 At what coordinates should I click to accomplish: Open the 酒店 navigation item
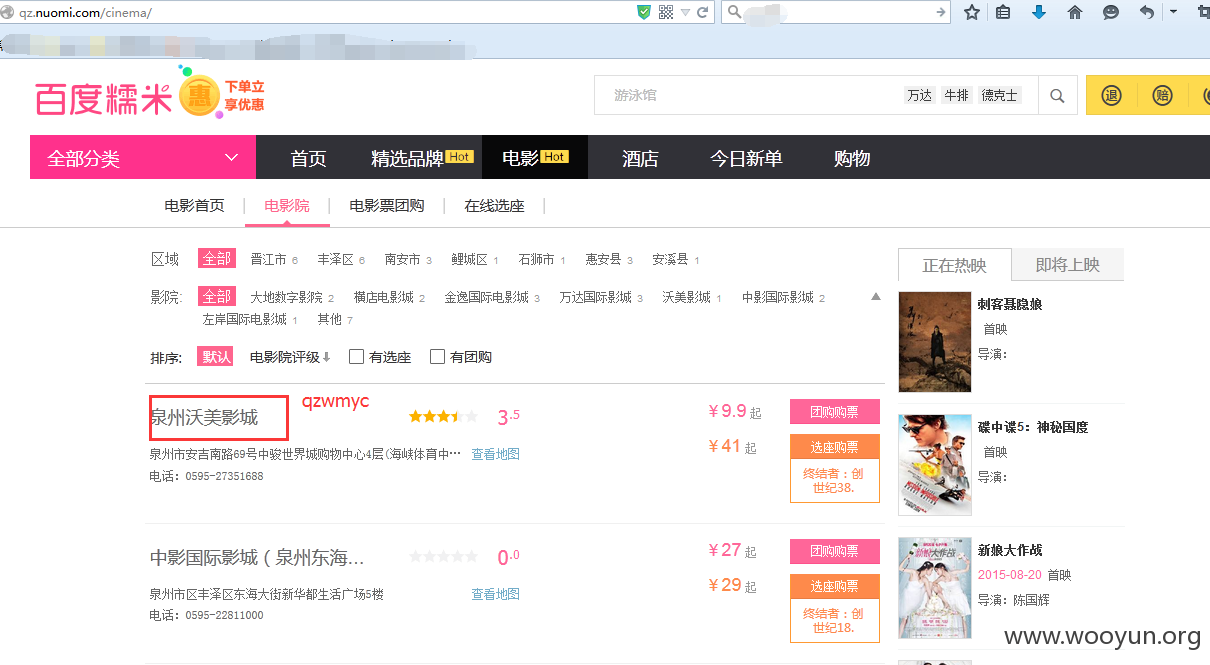[x=640, y=158]
